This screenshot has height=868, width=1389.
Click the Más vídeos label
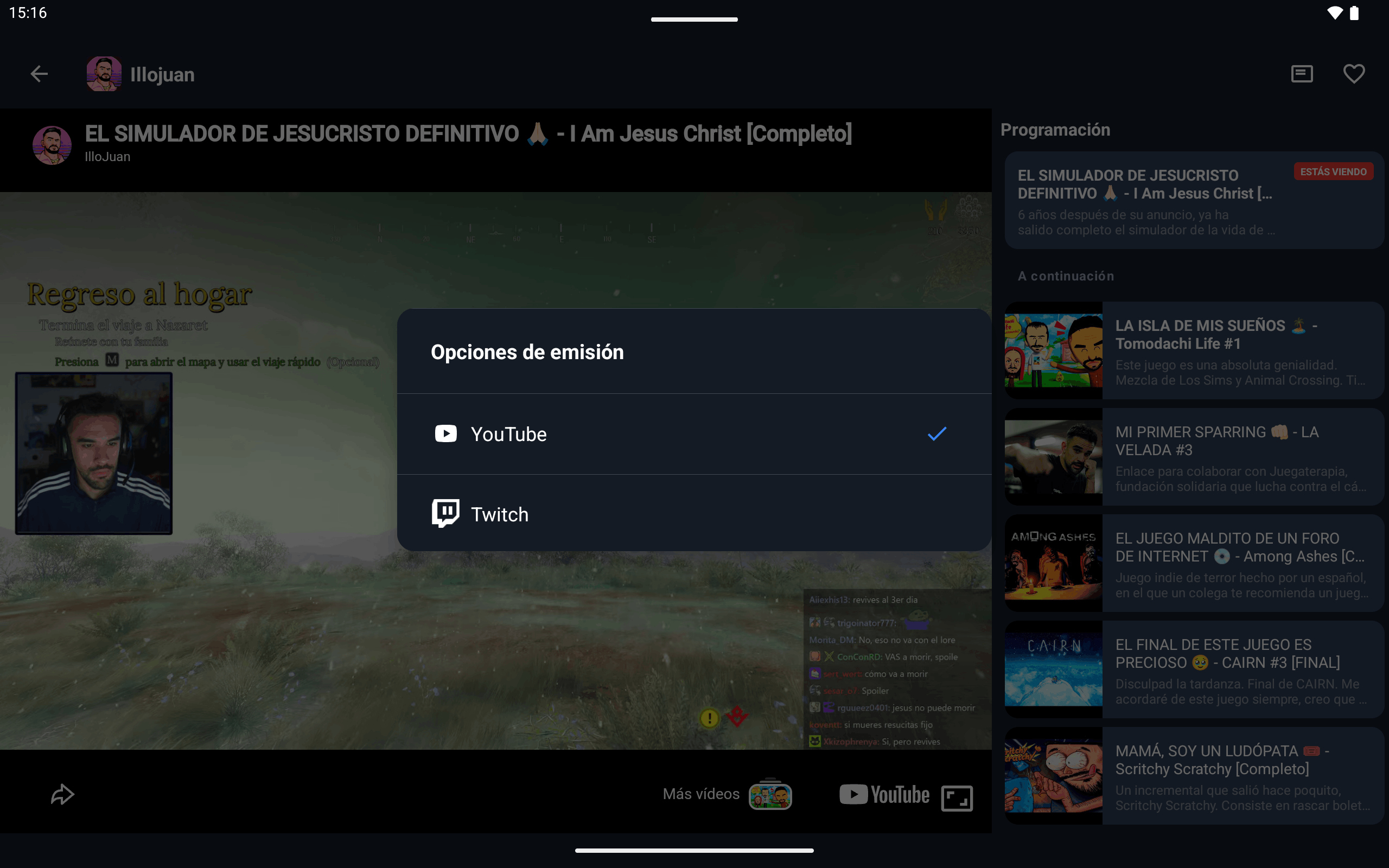tap(701, 794)
